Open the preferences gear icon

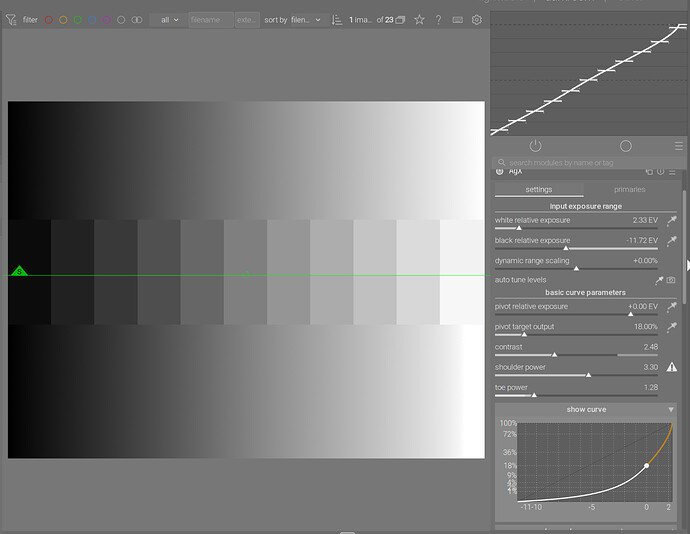pyautogui.click(x=477, y=20)
